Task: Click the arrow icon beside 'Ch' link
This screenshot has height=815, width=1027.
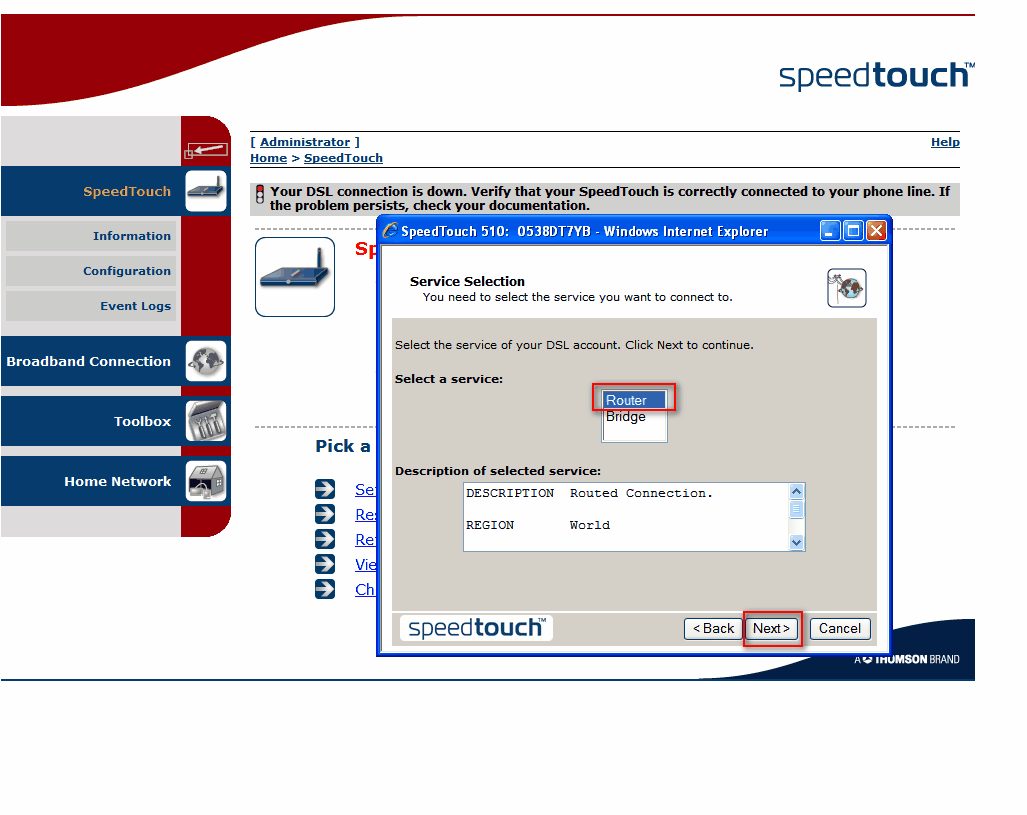Action: (325, 589)
